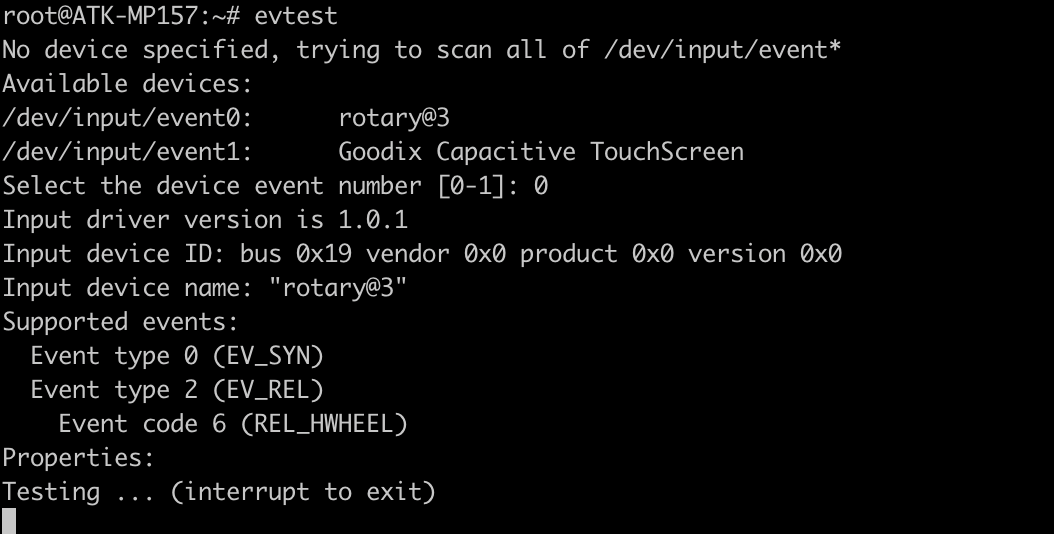
Task: Click the 'version 0x0' text in the ID line
Action: pos(764,254)
